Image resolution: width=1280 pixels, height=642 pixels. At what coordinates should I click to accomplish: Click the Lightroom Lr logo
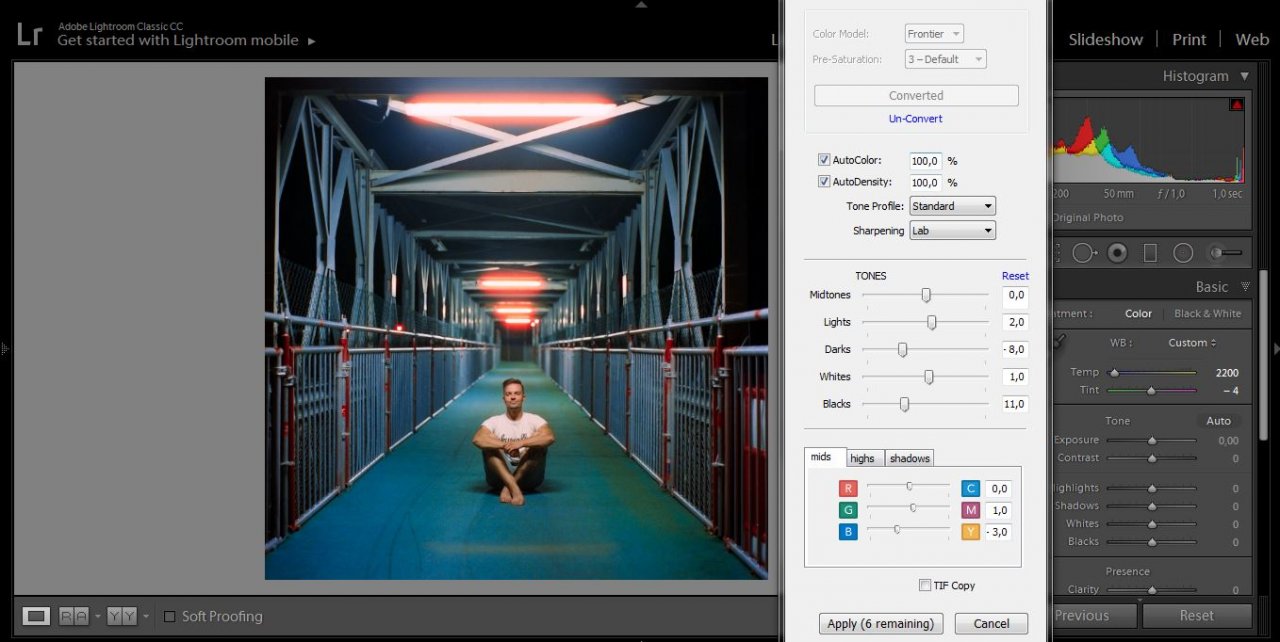[x=30, y=34]
